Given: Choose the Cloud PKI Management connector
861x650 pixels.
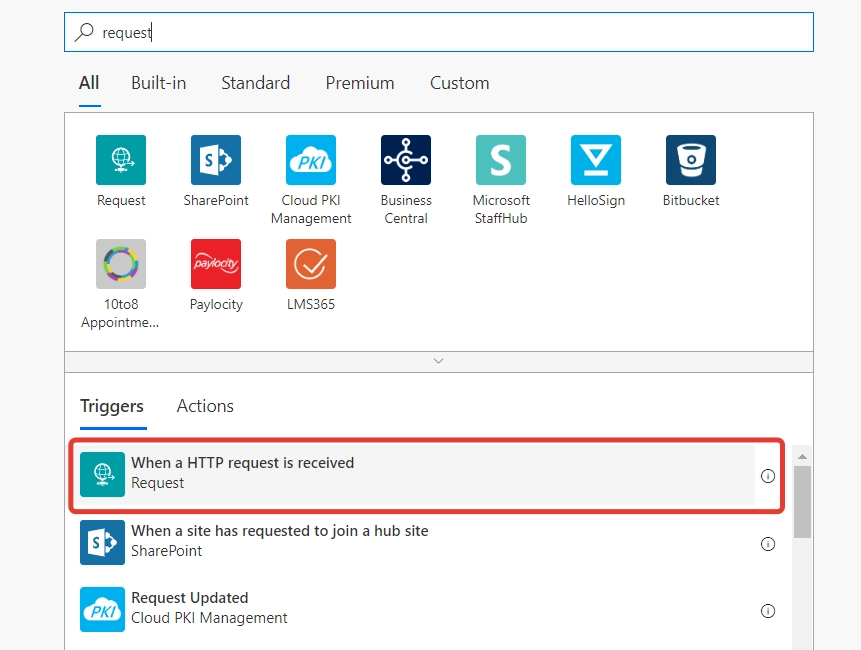Looking at the screenshot, I should pyautogui.click(x=311, y=160).
